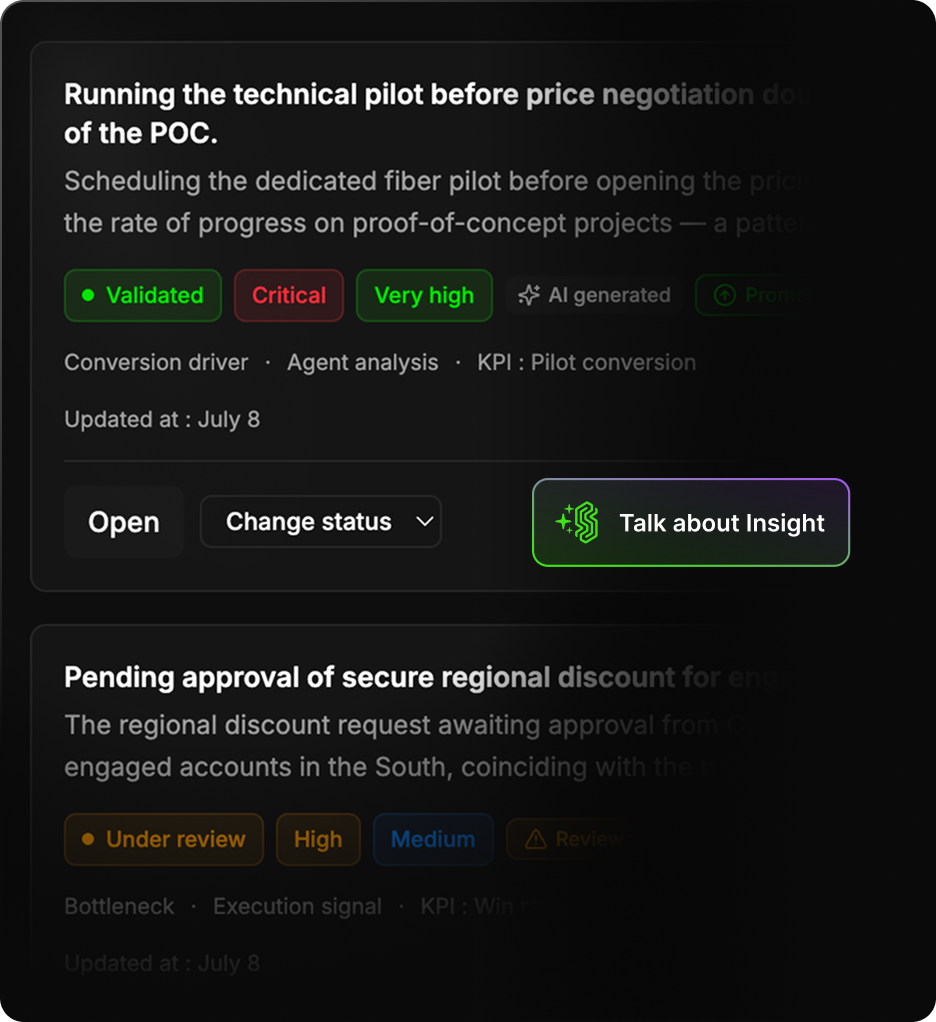Click the orange dot in Under review badge

point(88,839)
